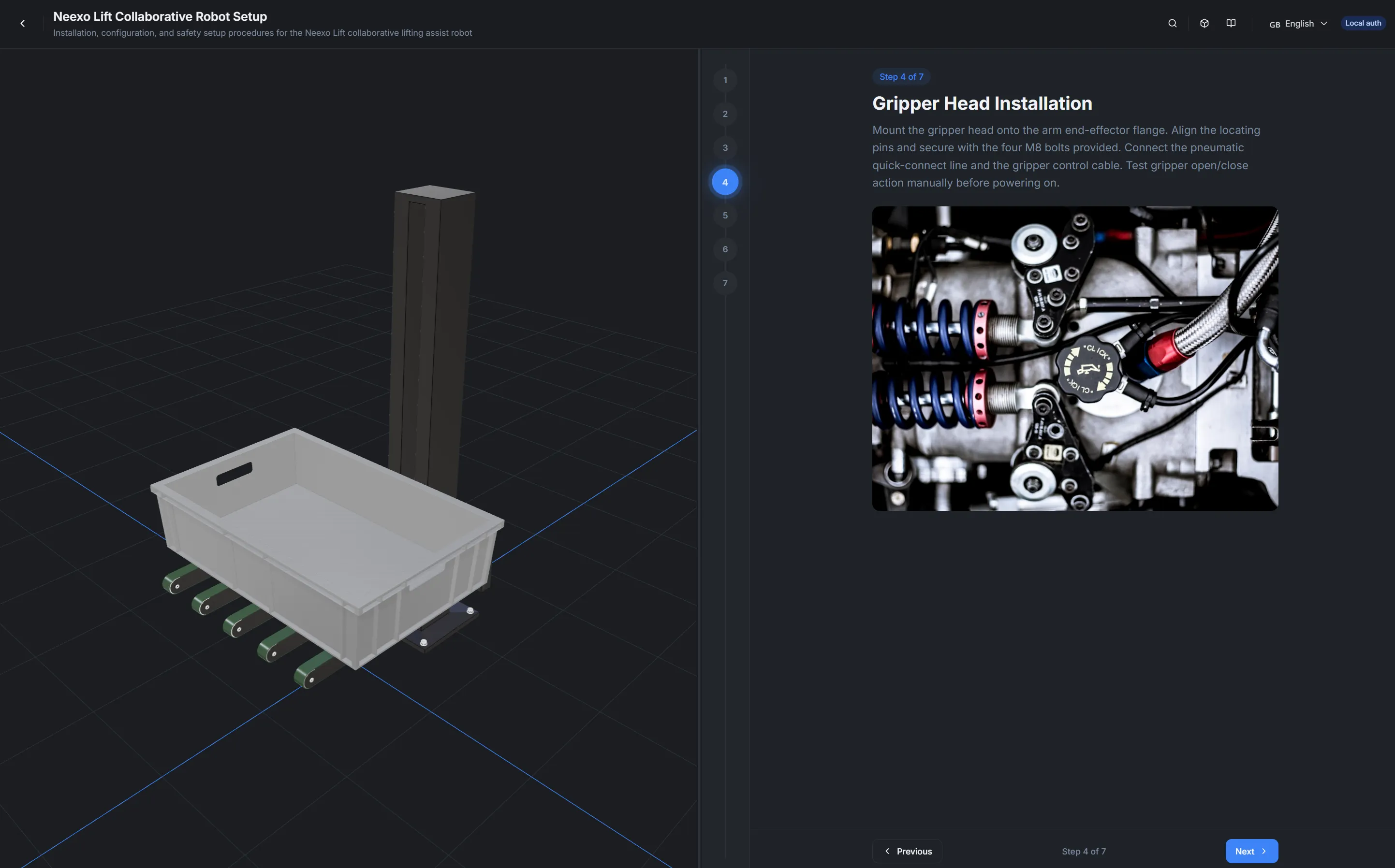Go back using the Previous button
This screenshot has width=1395, height=868.
(x=907, y=851)
